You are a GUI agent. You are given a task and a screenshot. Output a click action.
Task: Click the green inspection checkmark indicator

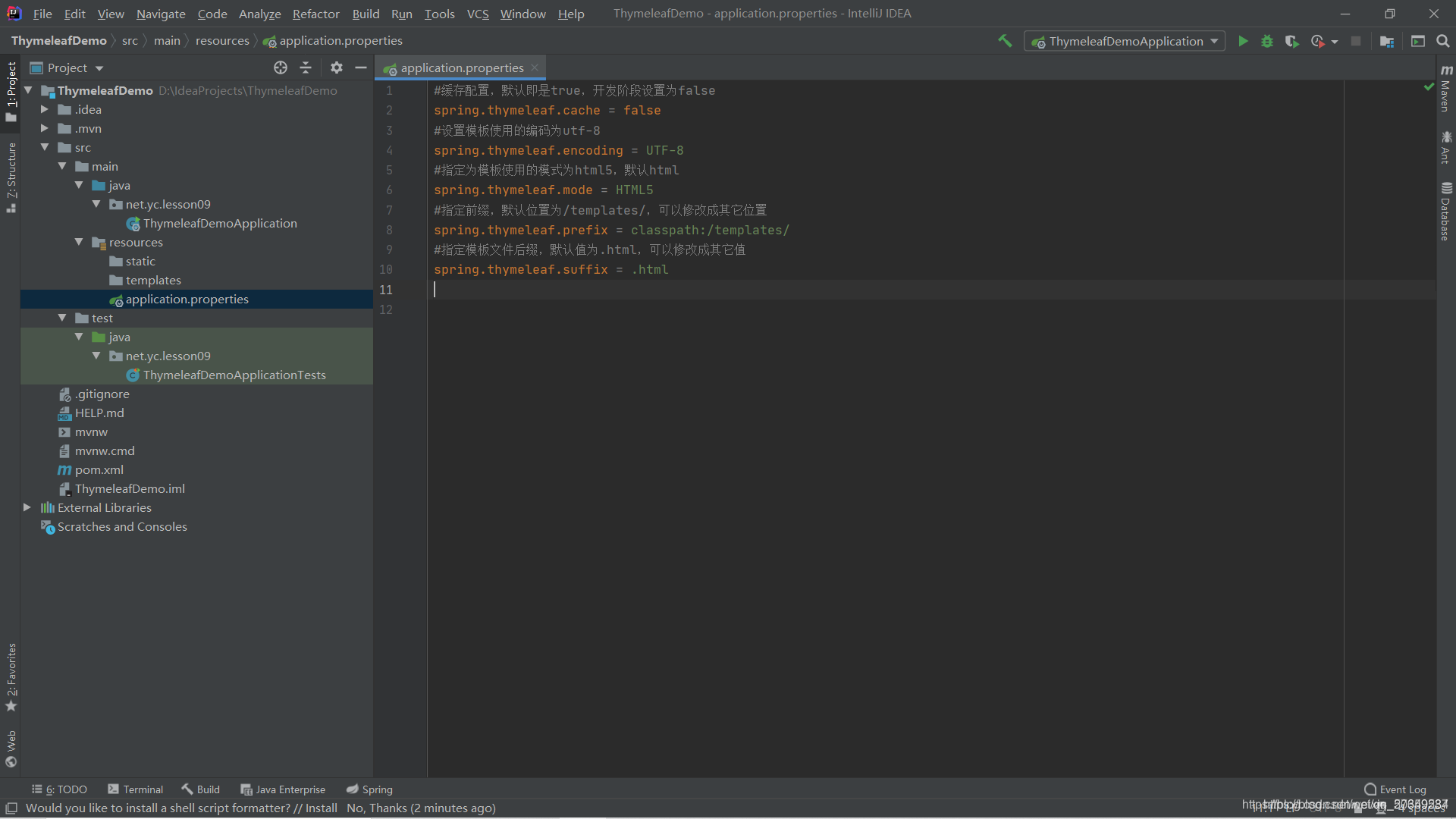click(1429, 87)
